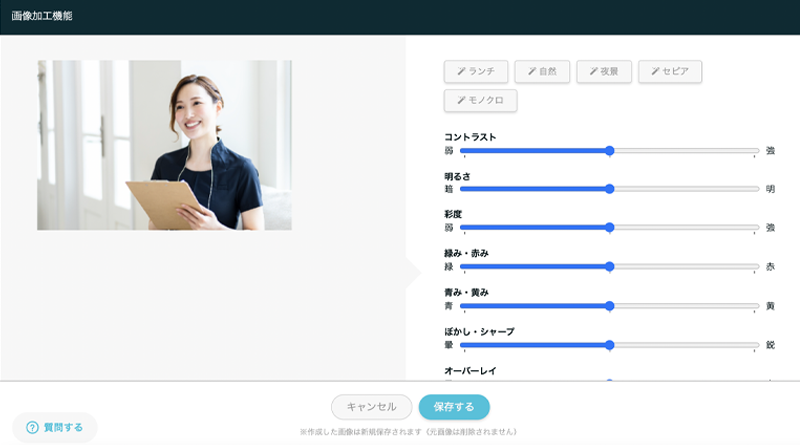This screenshot has width=800, height=445.
Task: Choose the セピア filter preset
Action: (x=670, y=72)
